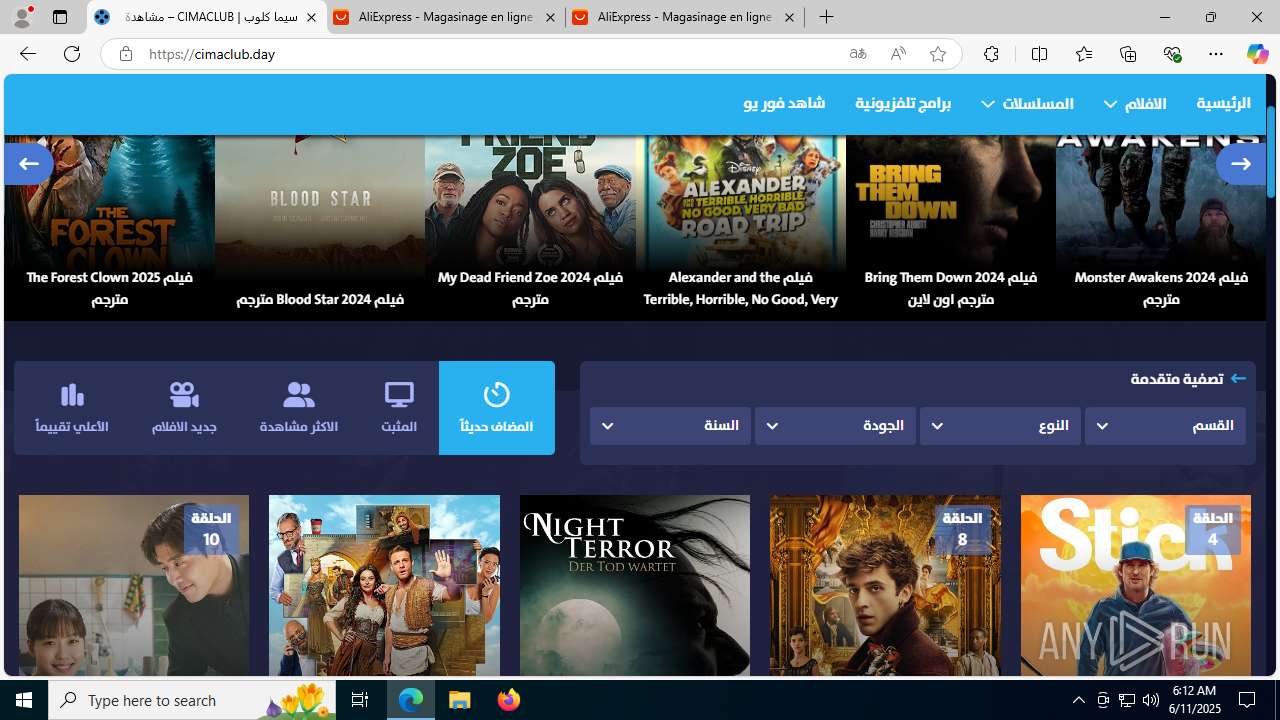This screenshot has height=720, width=1280.
Task: Open the القسم section dropdown
Action: coord(1165,426)
